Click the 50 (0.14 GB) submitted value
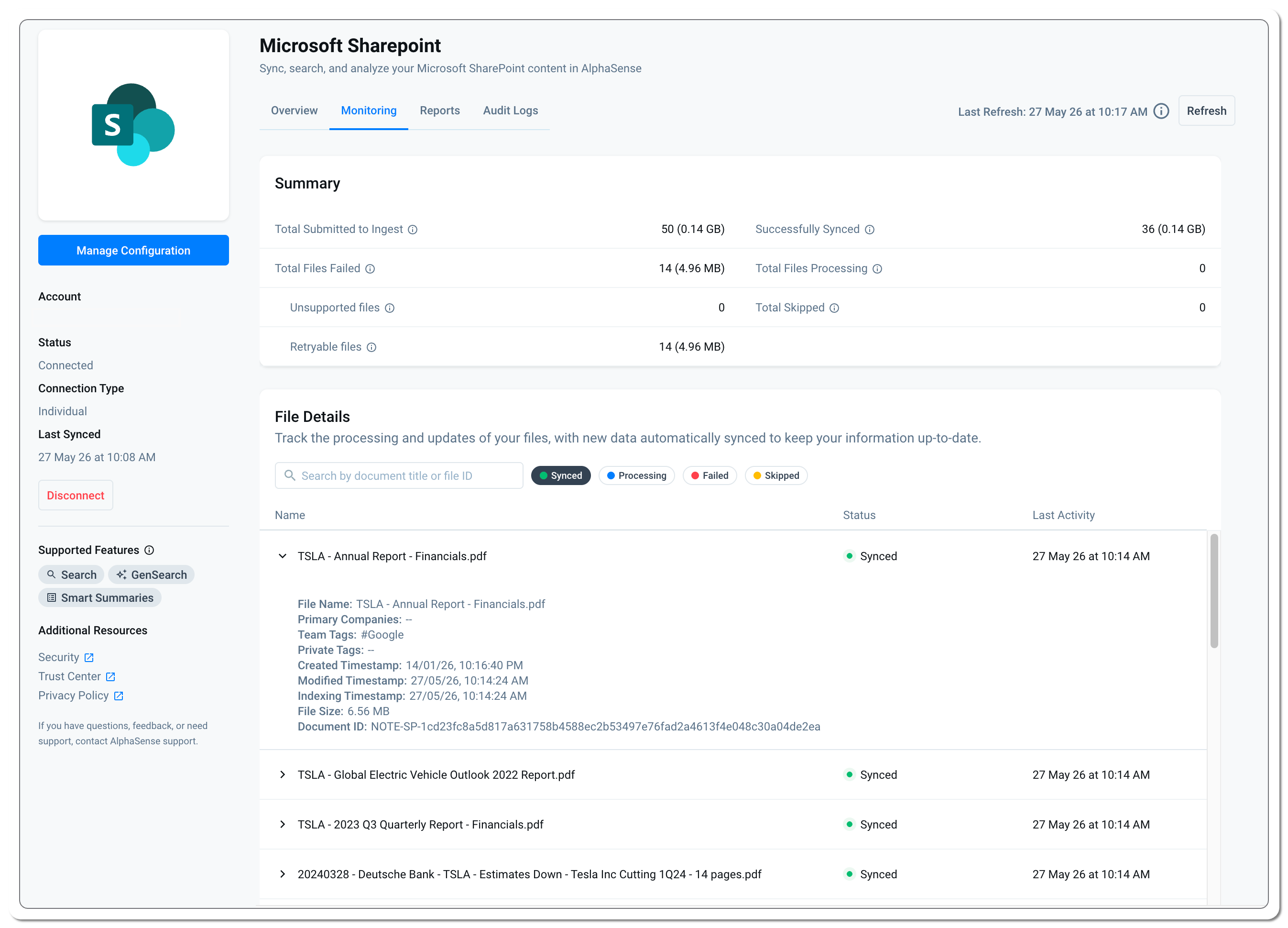 693,230
